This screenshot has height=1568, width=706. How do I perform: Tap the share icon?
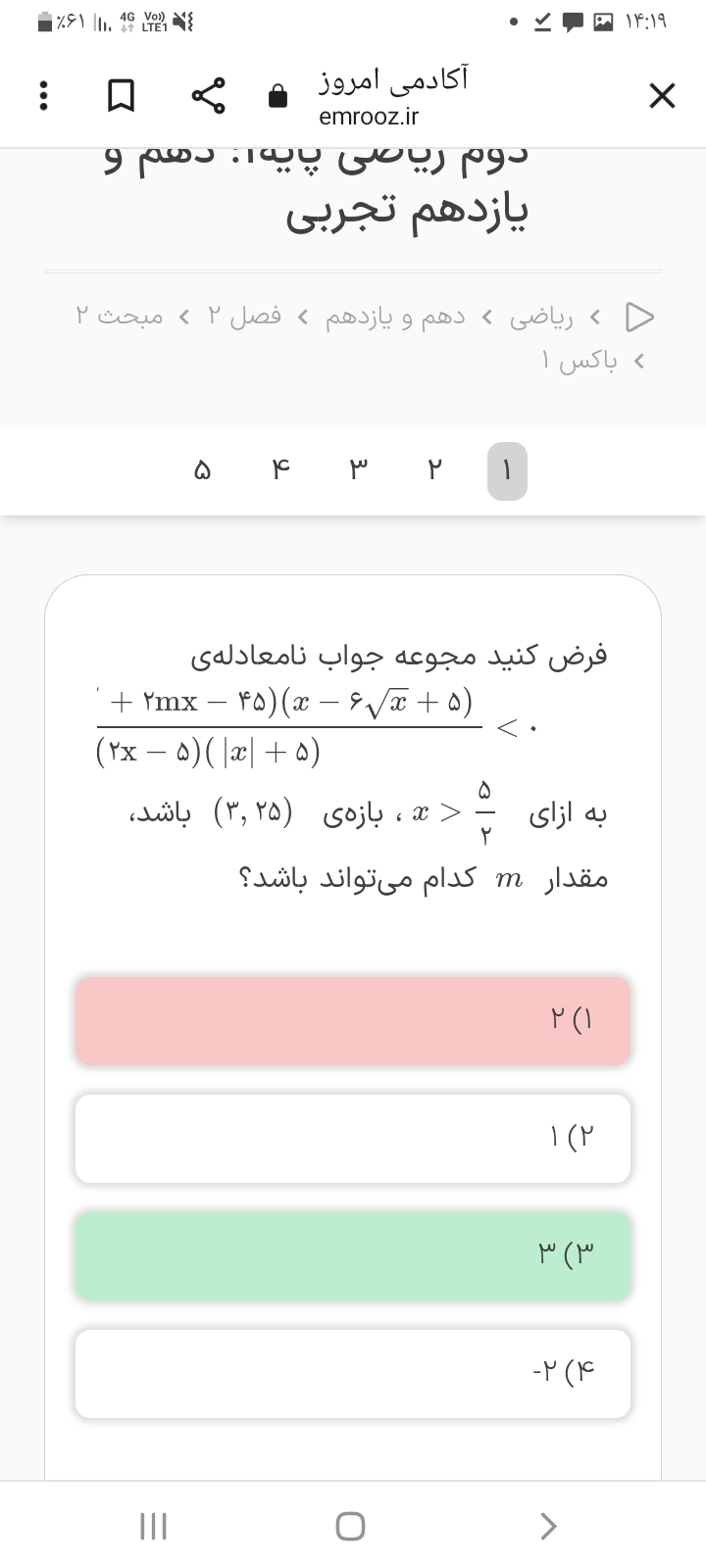coord(208,96)
